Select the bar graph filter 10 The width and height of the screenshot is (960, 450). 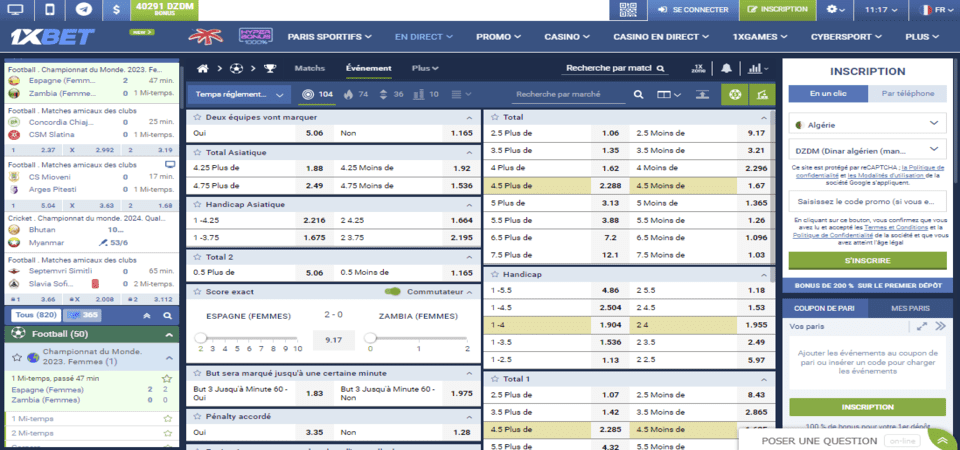click(426, 94)
